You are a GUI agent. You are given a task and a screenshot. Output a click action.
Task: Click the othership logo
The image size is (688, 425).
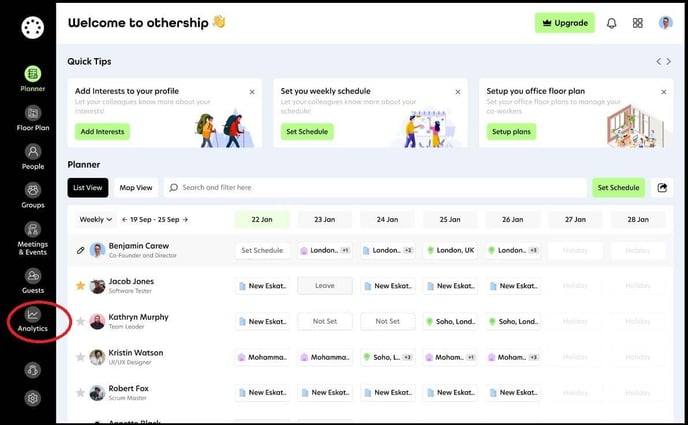coord(32,27)
